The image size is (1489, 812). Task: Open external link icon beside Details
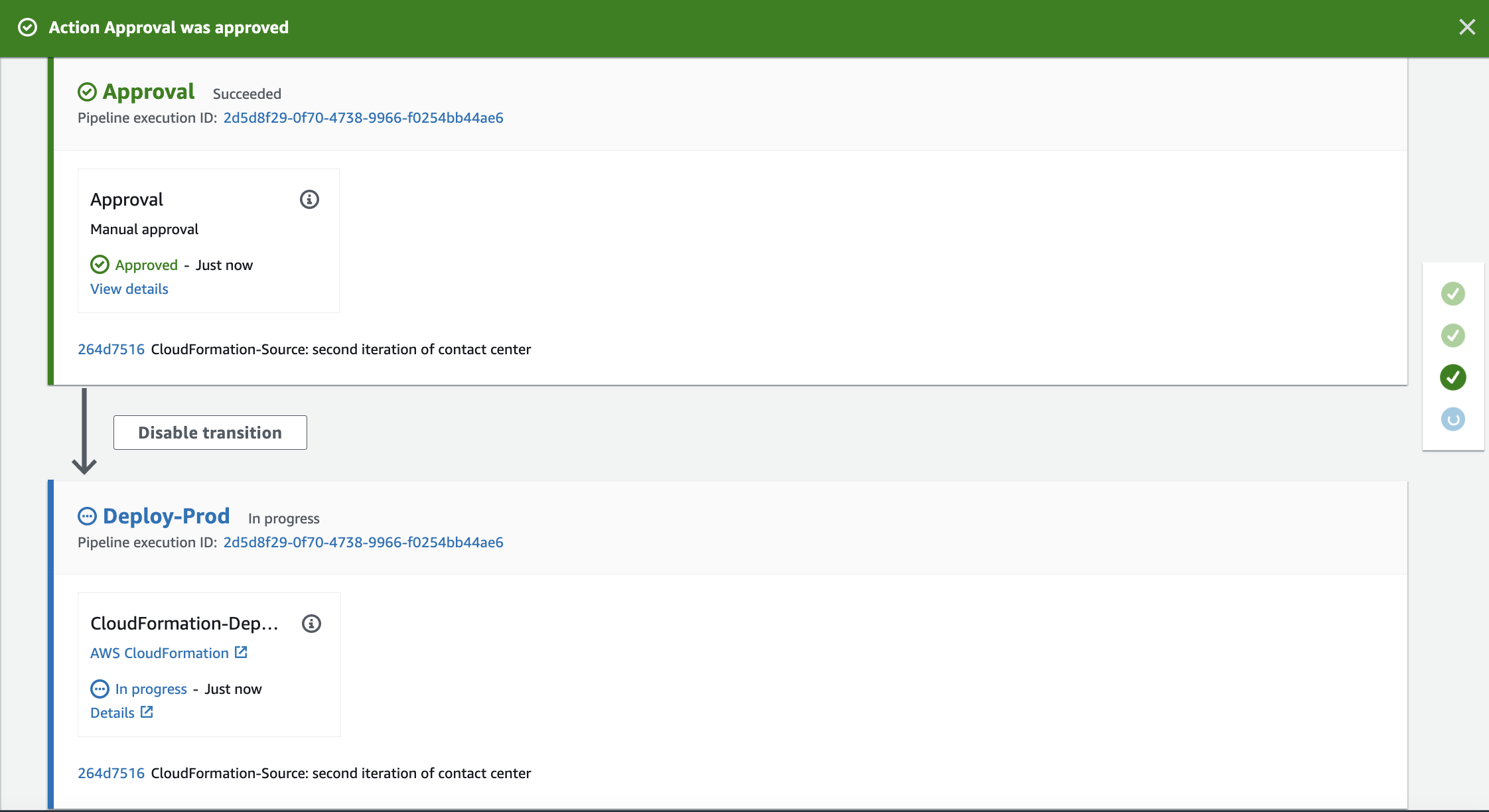point(147,712)
